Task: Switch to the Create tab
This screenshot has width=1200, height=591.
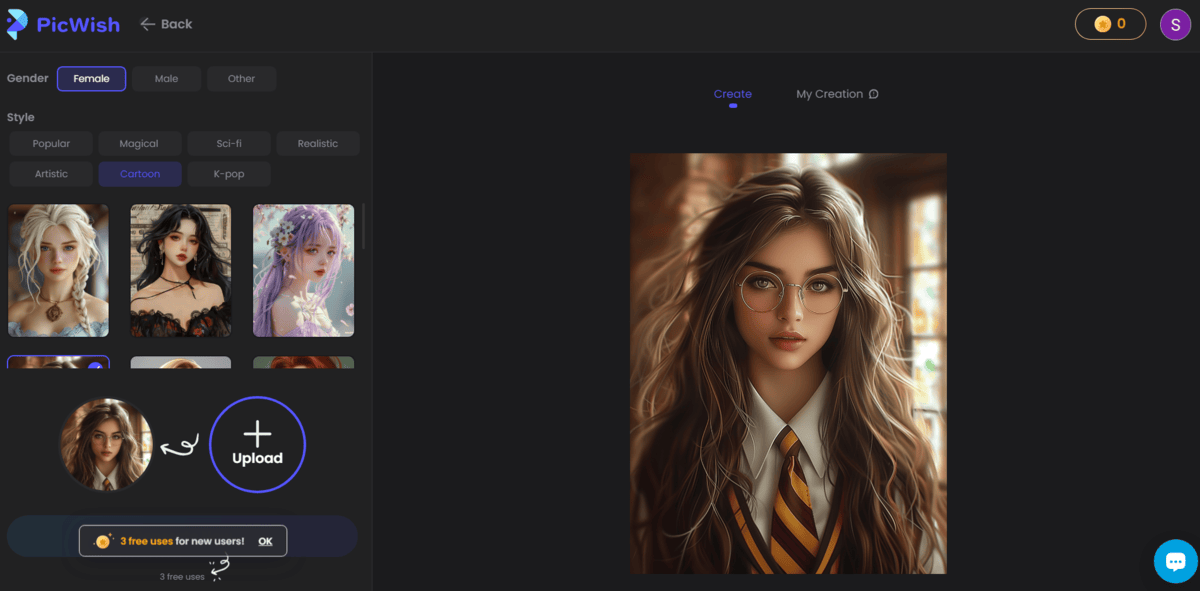Action: point(733,93)
